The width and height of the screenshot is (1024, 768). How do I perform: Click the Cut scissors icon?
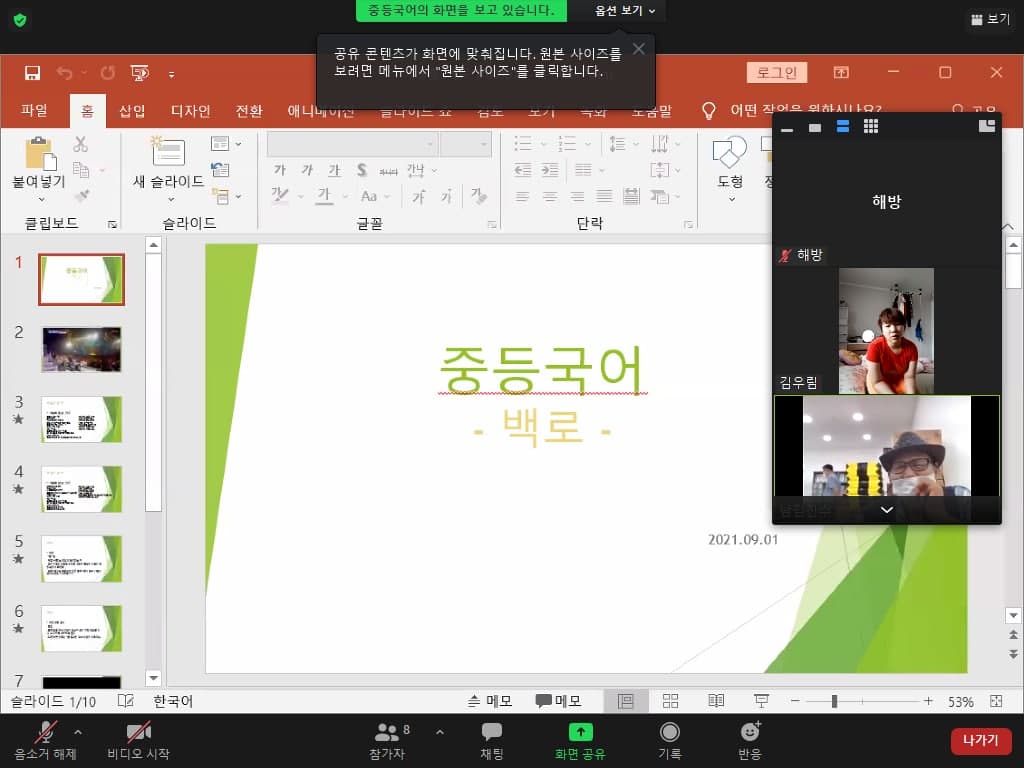coord(80,144)
